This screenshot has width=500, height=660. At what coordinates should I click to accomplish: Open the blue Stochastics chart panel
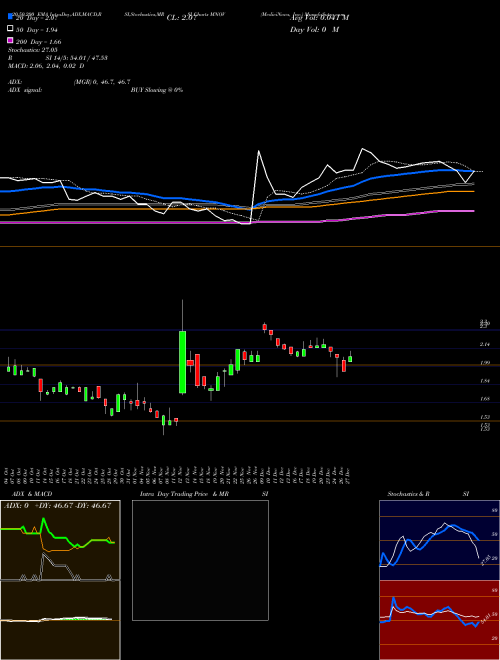[439, 540]
